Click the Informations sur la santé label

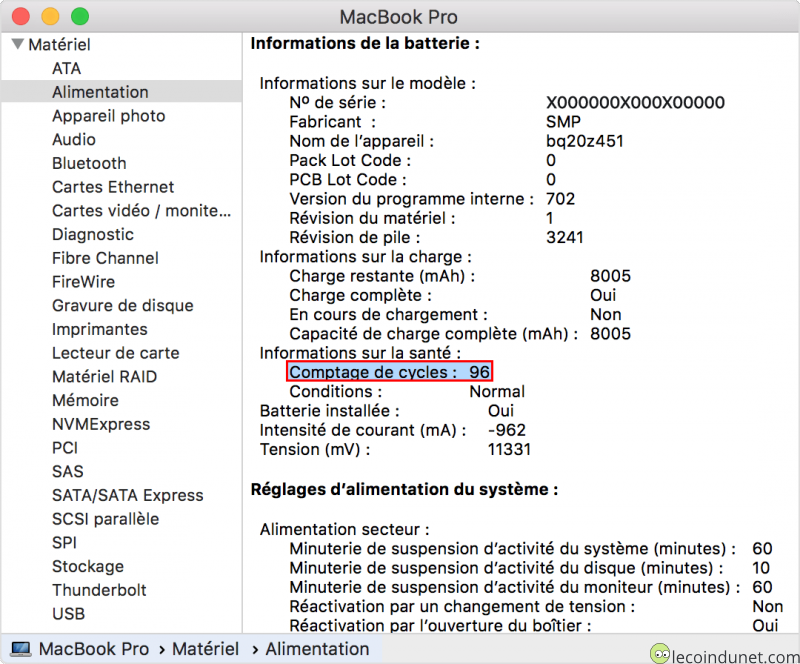click(x=360, y=353)
